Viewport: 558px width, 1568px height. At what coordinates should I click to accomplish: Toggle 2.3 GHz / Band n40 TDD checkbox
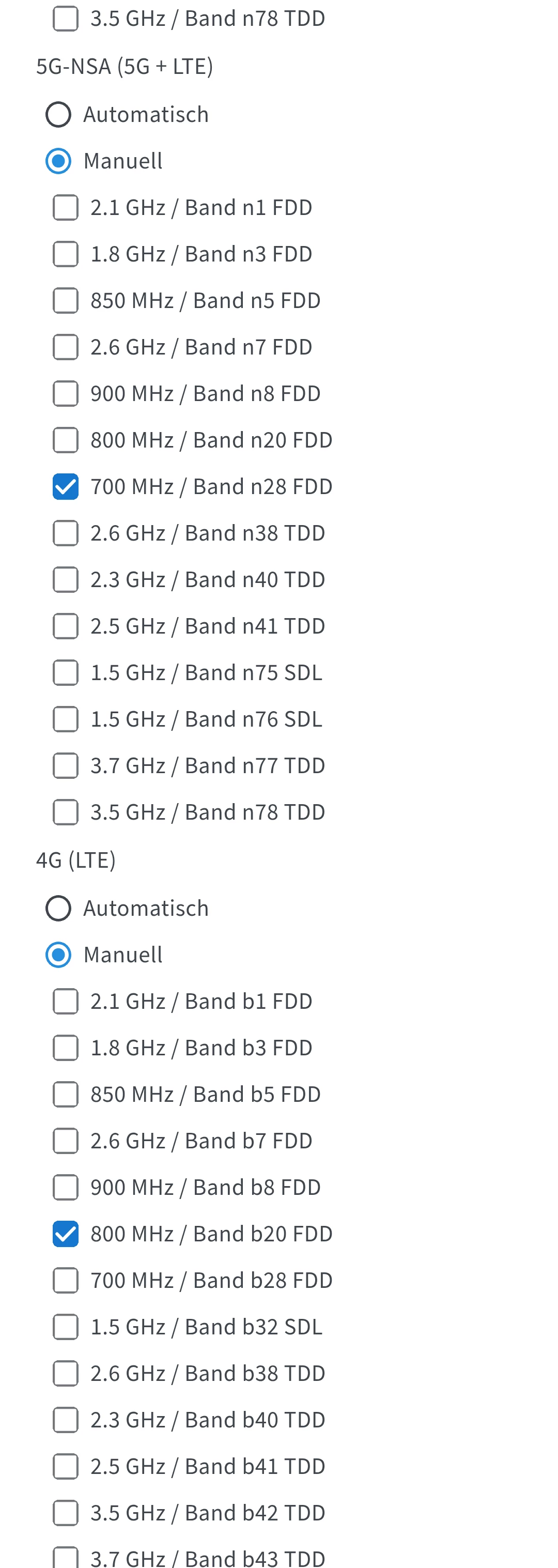click(x=65, y=579)
